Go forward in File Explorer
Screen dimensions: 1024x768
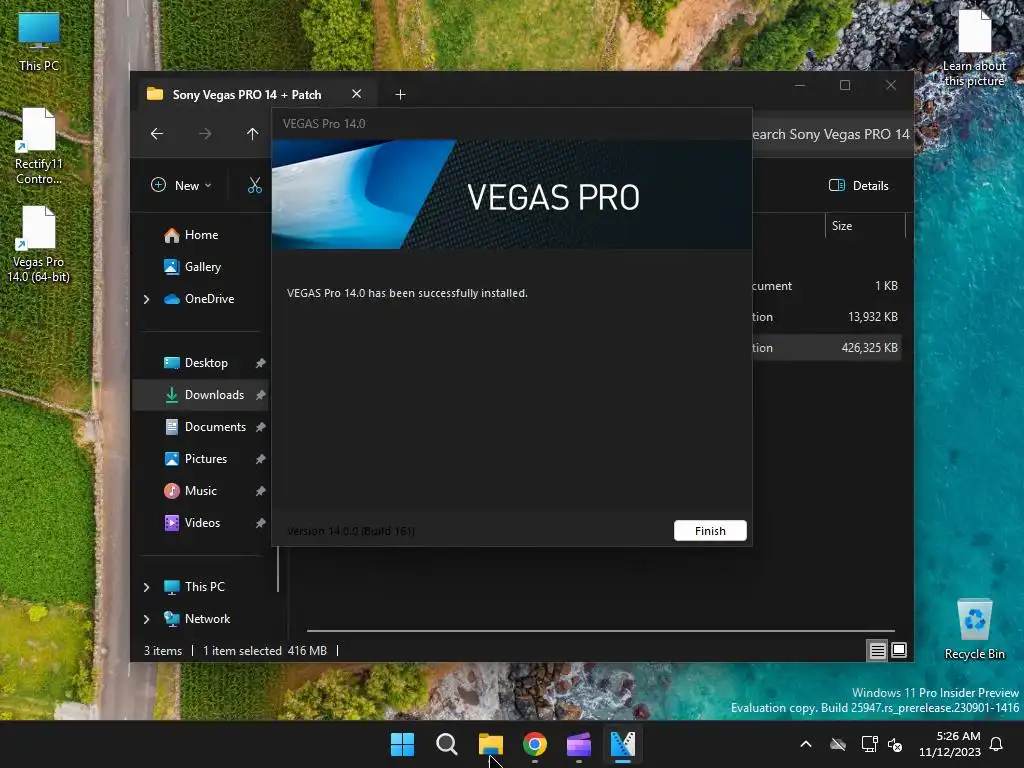point(205,134)
